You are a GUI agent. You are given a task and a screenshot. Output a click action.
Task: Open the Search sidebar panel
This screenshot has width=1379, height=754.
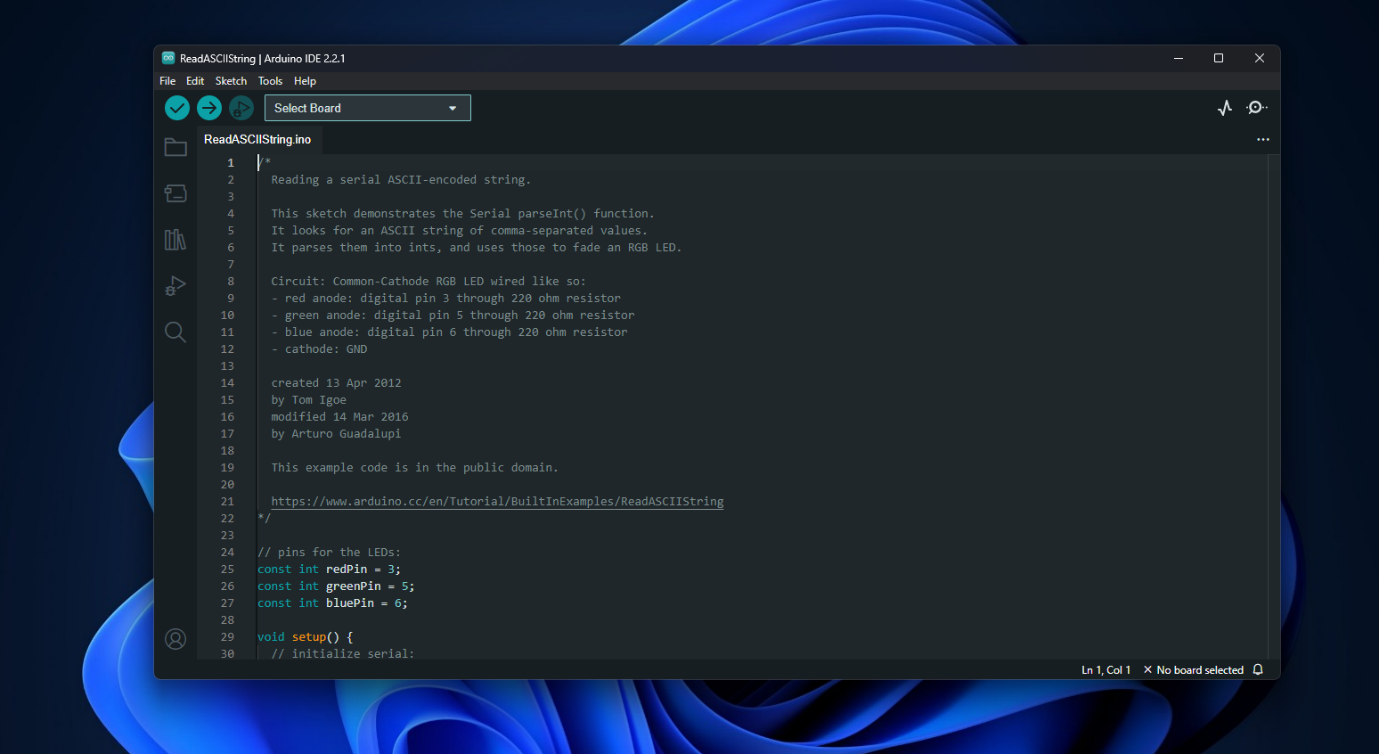coord(176,332)
